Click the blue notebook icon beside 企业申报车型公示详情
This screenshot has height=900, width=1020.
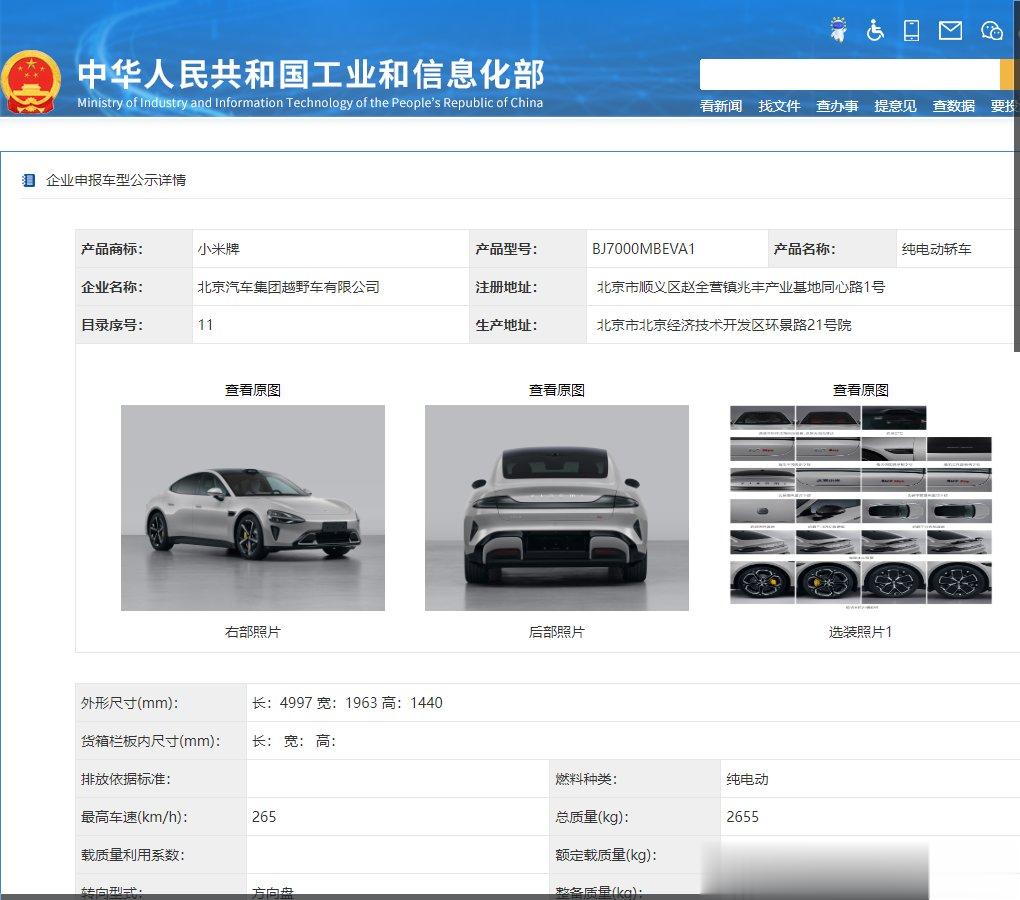click(x=29, y=180)
